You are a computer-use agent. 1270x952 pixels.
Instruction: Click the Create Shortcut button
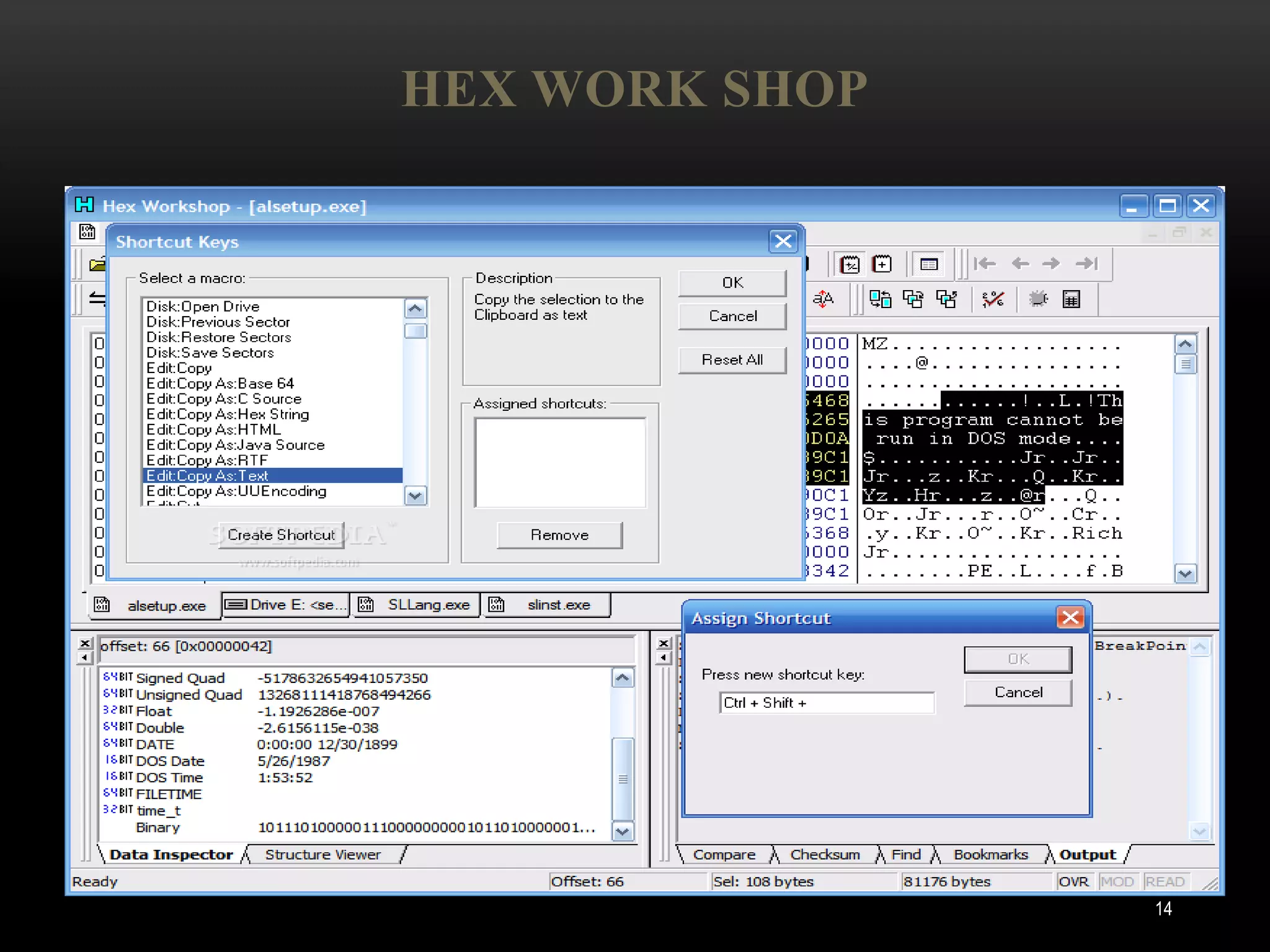coord(281,535)
